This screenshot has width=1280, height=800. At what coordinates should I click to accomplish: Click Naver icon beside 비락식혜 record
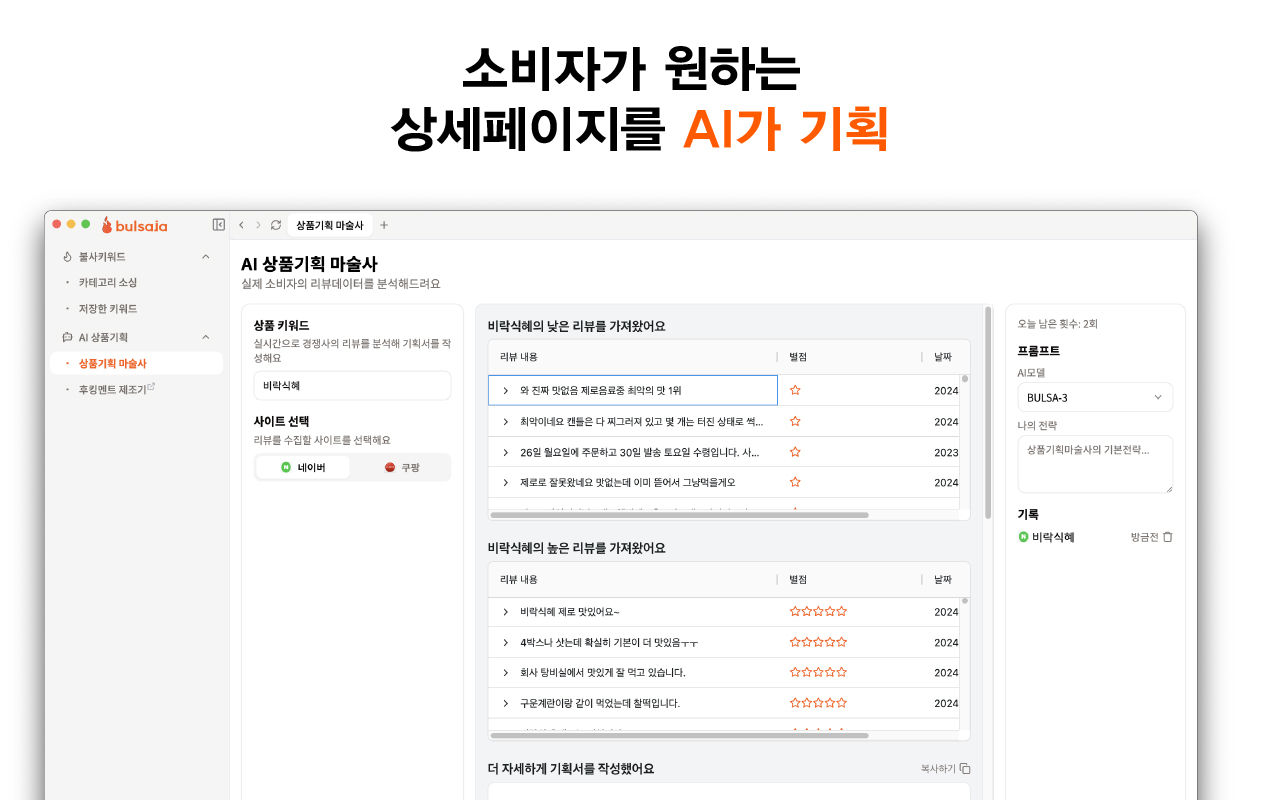(1023, 537)
